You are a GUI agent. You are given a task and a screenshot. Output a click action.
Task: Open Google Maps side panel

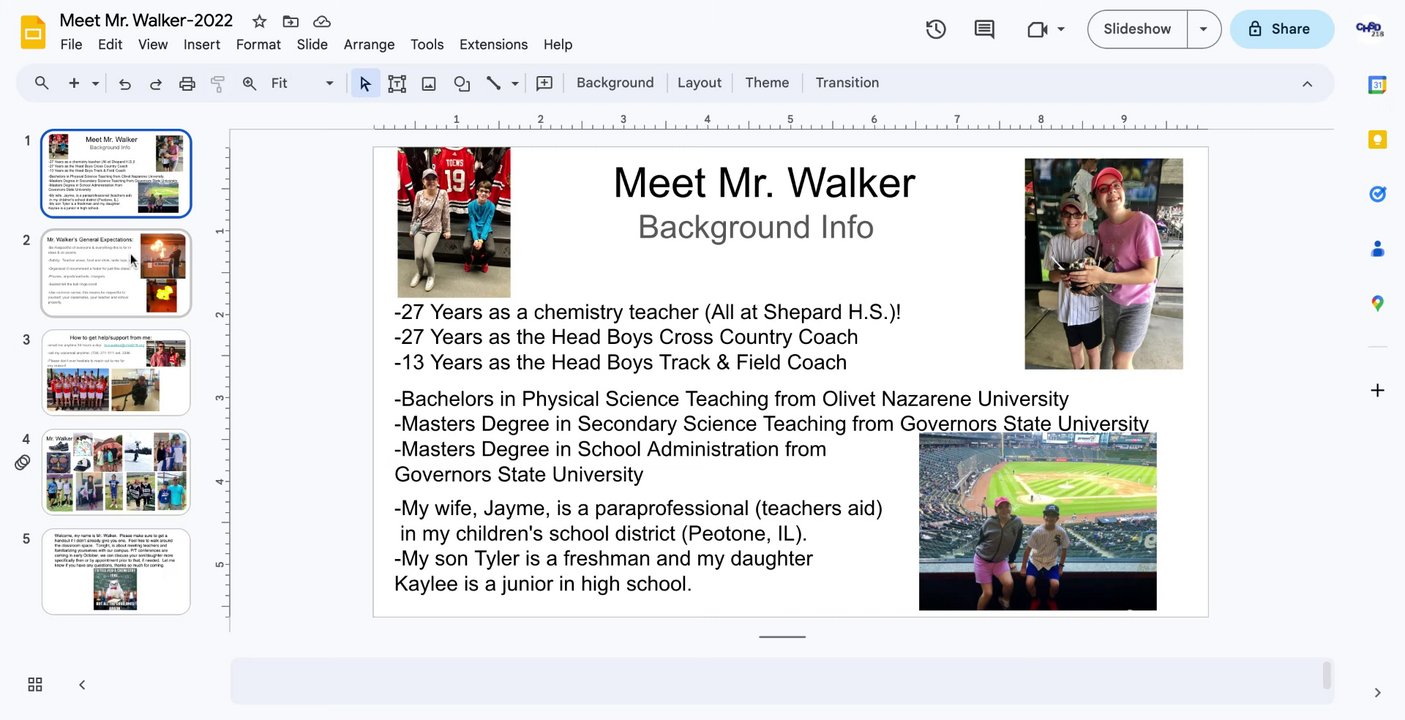[1377, 303]
